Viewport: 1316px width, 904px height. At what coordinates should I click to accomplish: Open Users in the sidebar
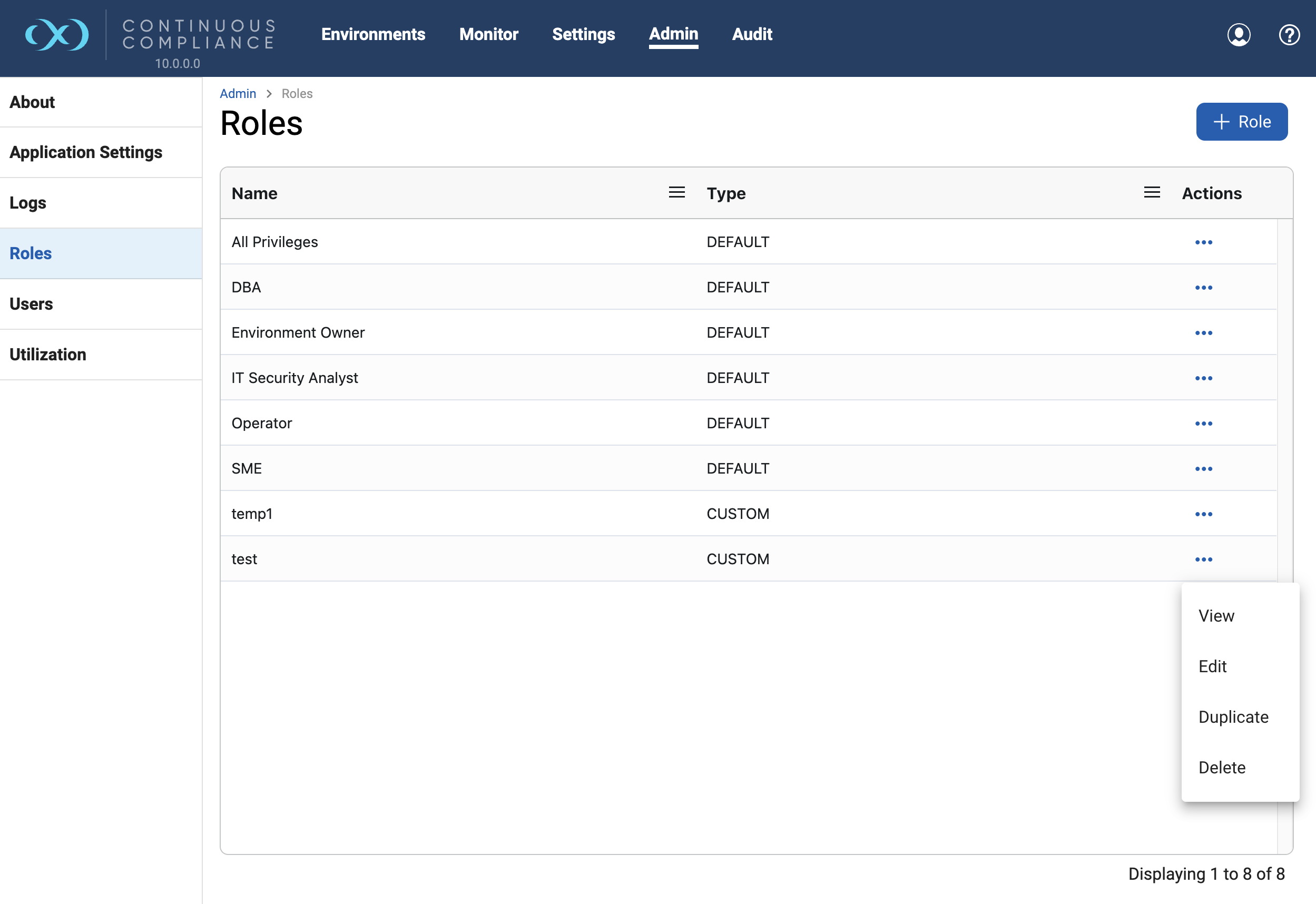coord(31,304)
